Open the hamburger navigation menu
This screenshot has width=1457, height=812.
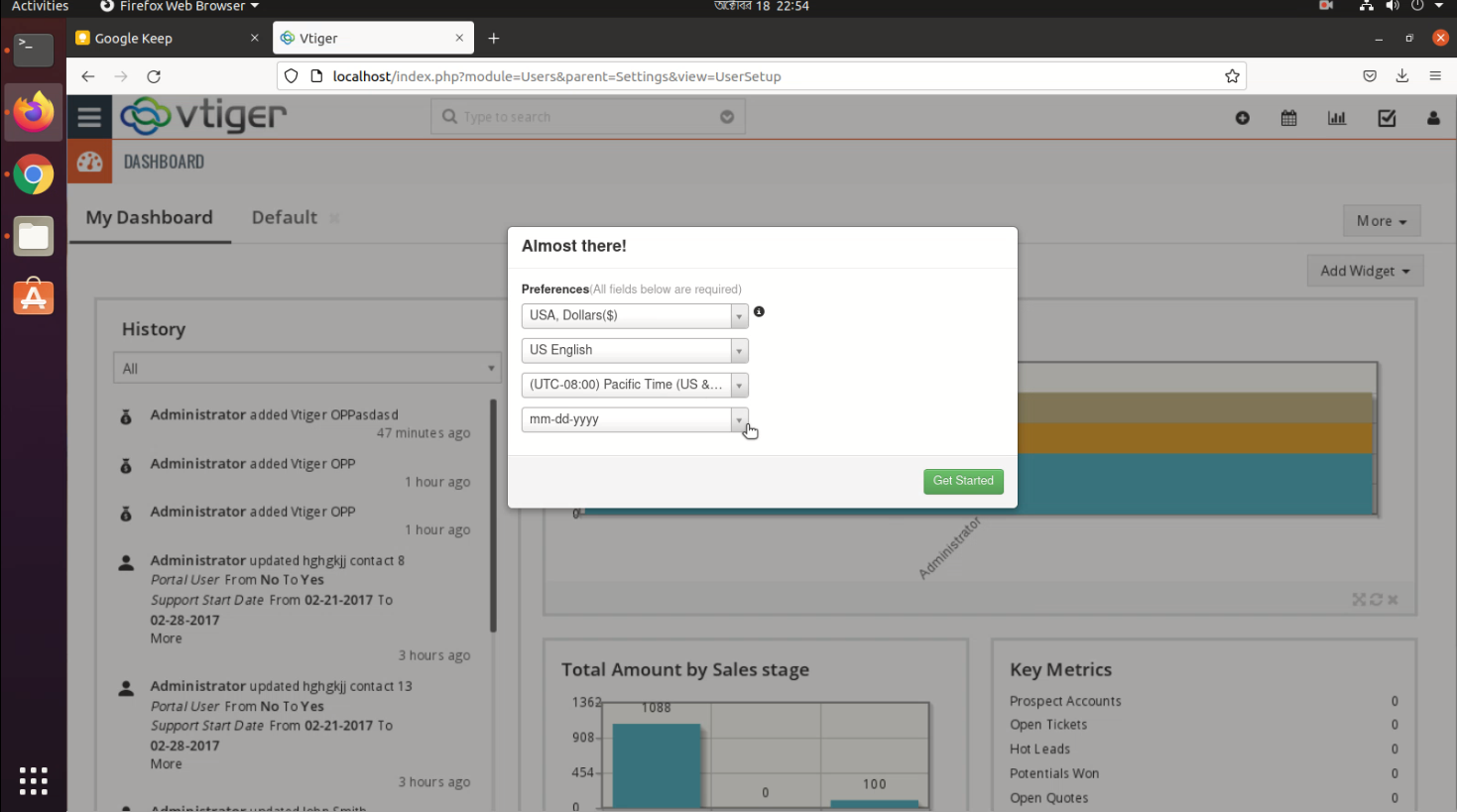pyautogui.click(x=89, y=116)
